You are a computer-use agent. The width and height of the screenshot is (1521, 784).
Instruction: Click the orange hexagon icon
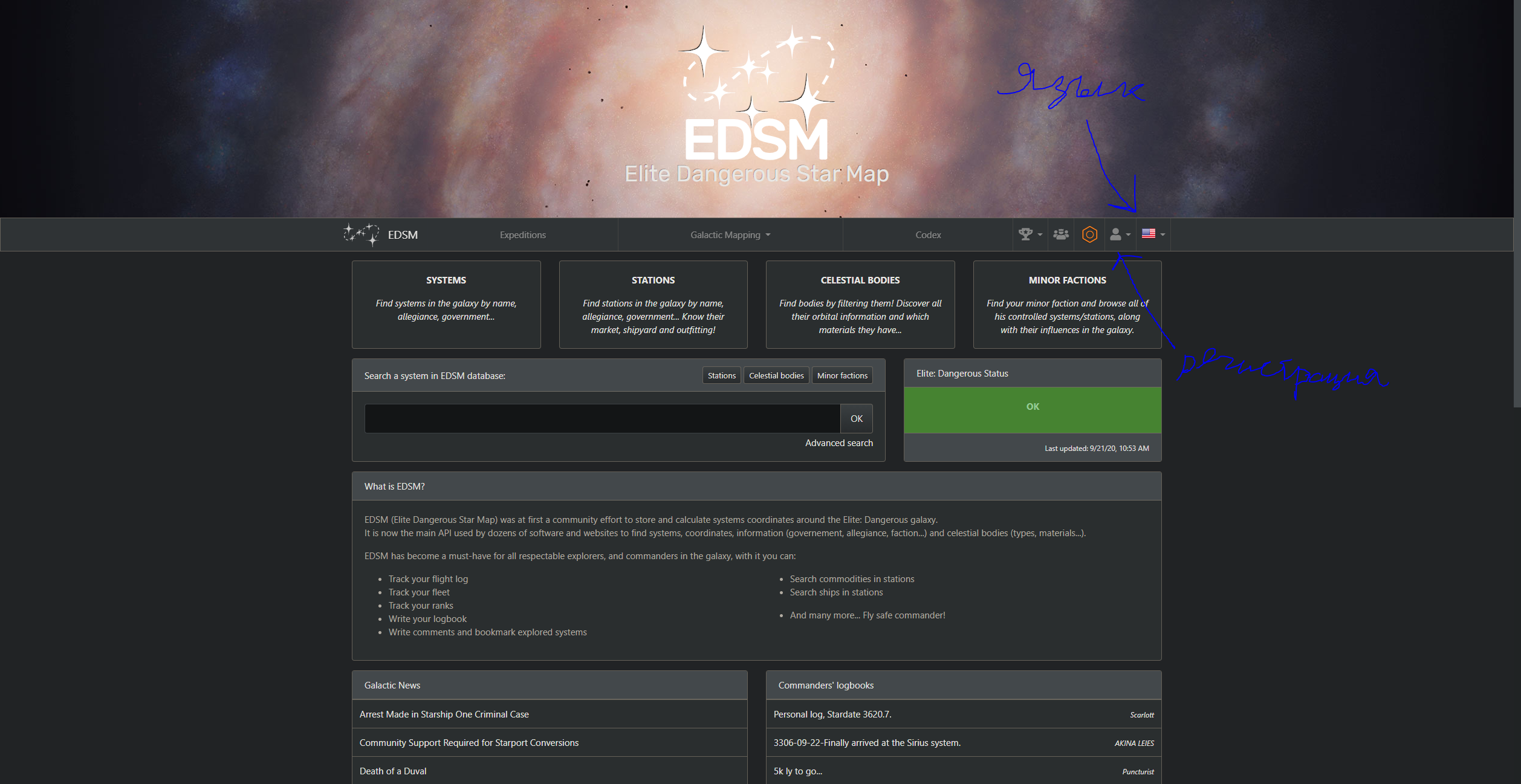1089,235
